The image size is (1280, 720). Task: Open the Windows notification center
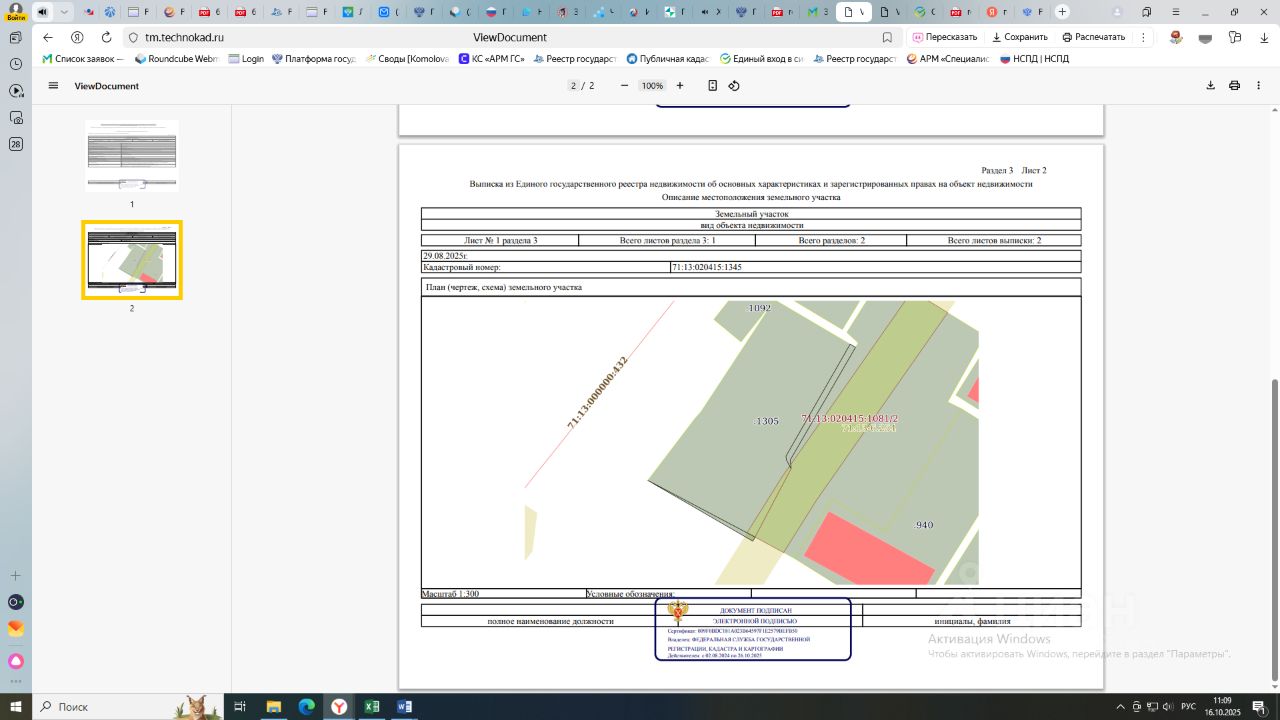[x=1262, y=706]
